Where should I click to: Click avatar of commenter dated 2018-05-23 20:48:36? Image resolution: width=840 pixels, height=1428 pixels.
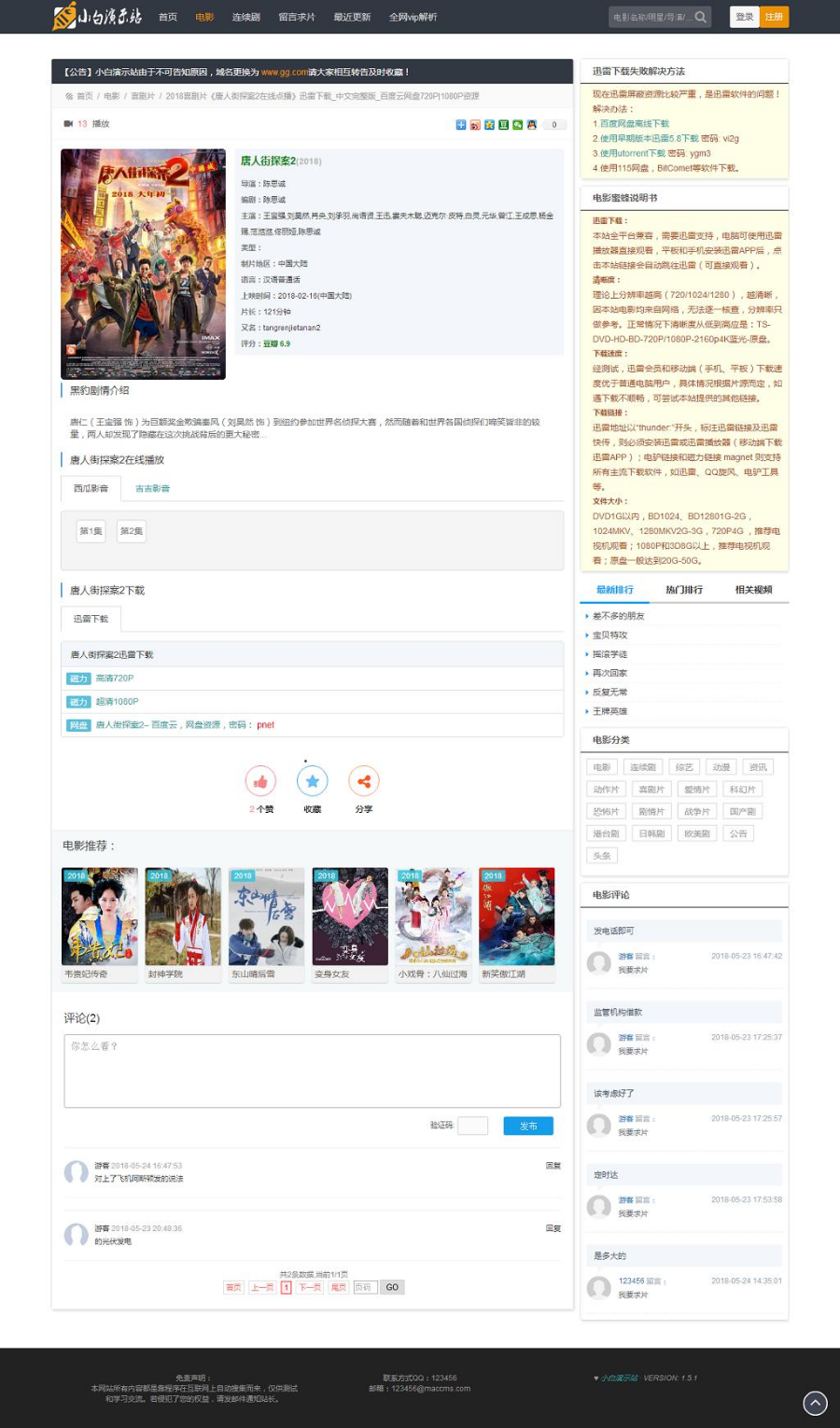[76, 1235]
